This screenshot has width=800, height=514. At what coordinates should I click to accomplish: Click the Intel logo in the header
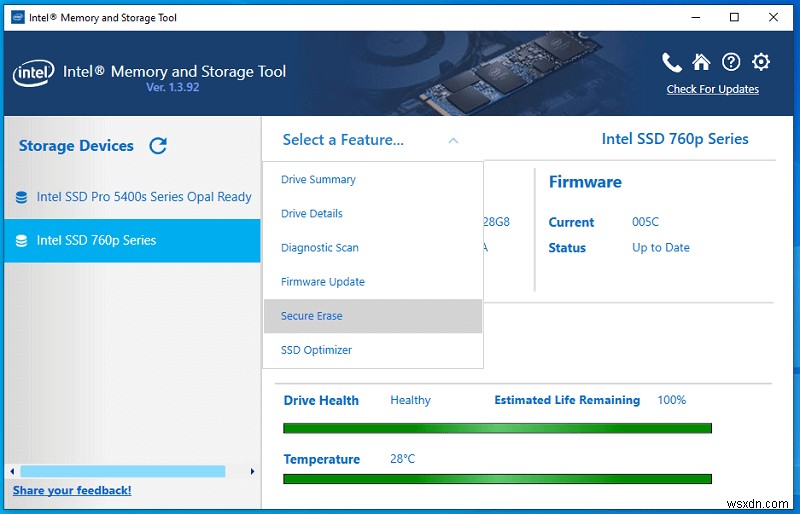[x=33, y=74]
